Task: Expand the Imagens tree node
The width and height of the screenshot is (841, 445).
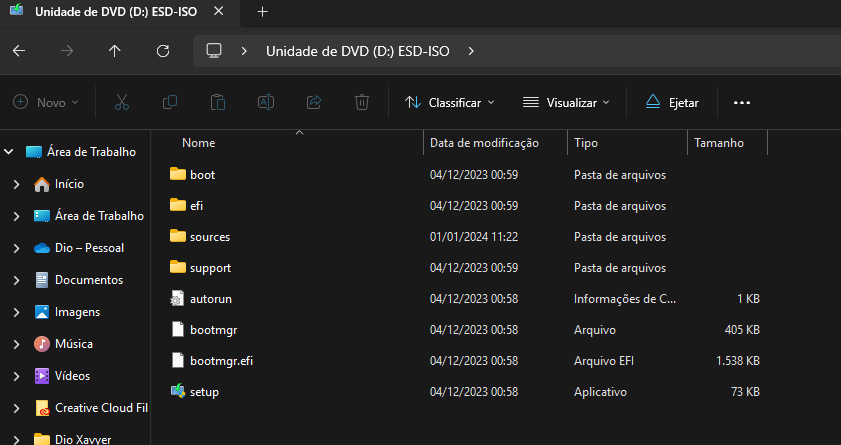Action: (x=16, y=312)
